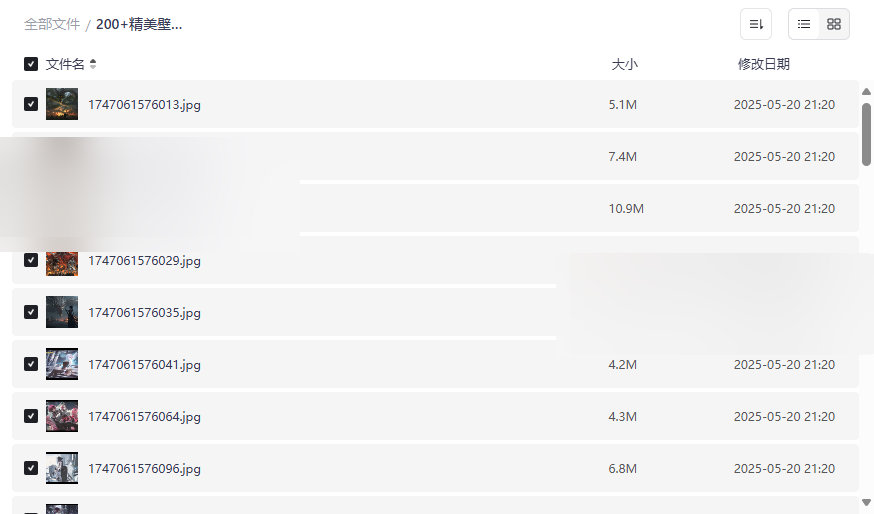Image resolution: width=874 pixels, height=514 pixels.
Task: Click the 200+精美壁... breadcrumb folder
Action: [139, 24]
